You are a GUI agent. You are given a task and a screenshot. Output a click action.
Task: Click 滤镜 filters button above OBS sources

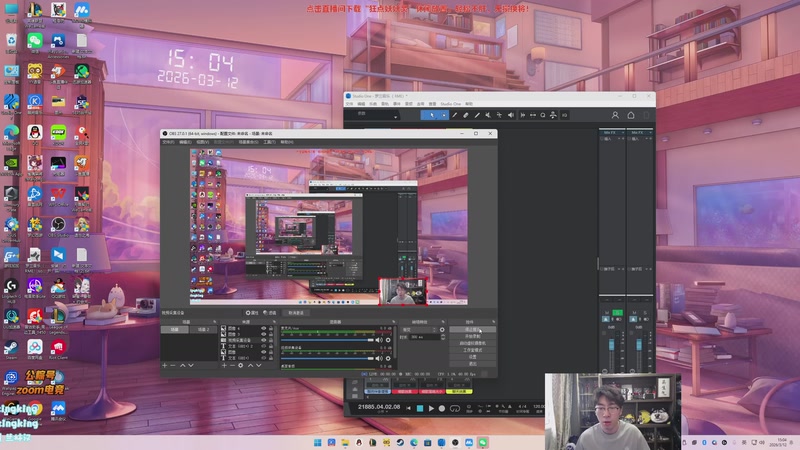[x=270, y=313]
